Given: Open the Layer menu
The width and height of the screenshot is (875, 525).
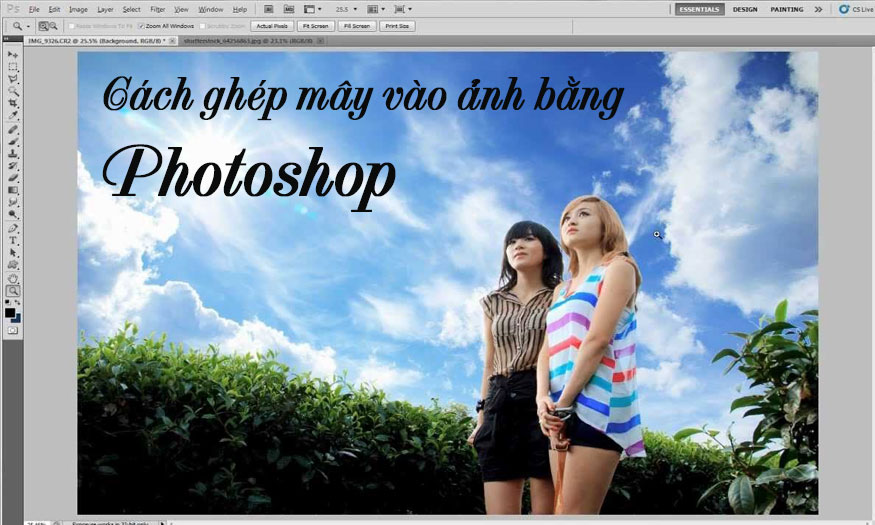Looking at the screenshot, I should (105, 9).
